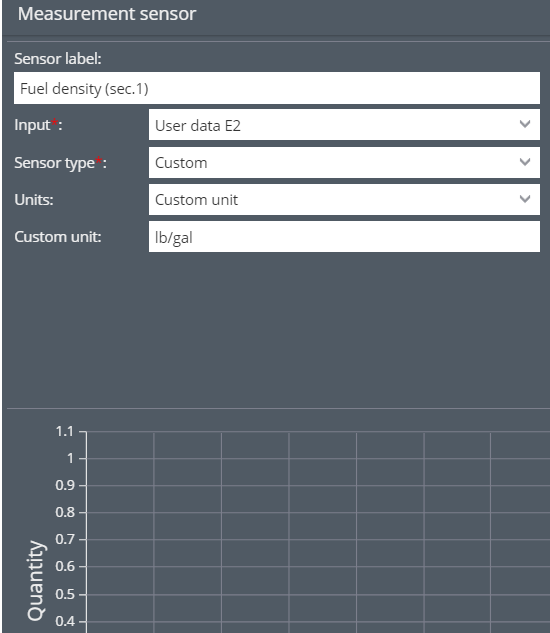The width and height of the screenshot is (550, 633).
Task: Click the chevron arrow in the Units box
Action: coord(525,199)
